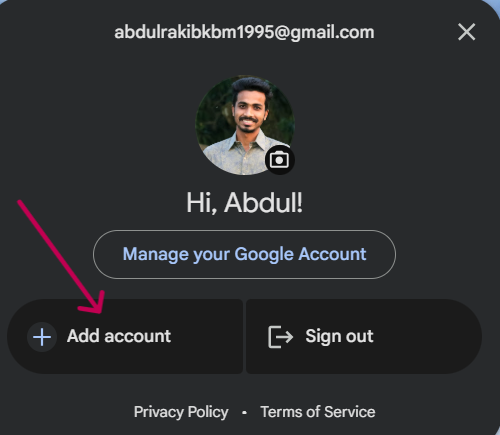Screen dimensions: 500x435
Task: Click the sign-out arrow icon
Action: pos(280,337)
